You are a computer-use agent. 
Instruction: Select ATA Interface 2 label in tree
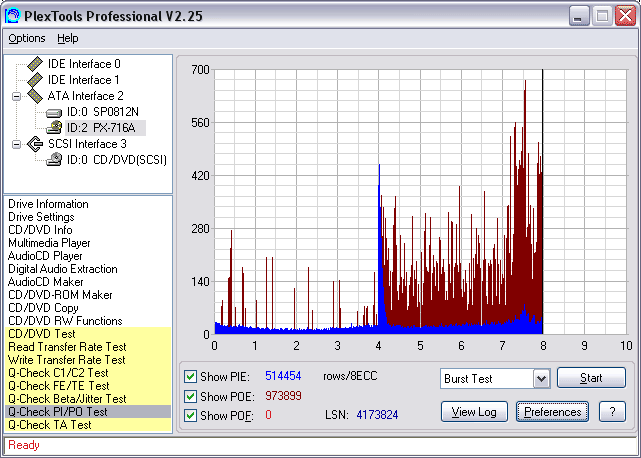coord(85,96)
